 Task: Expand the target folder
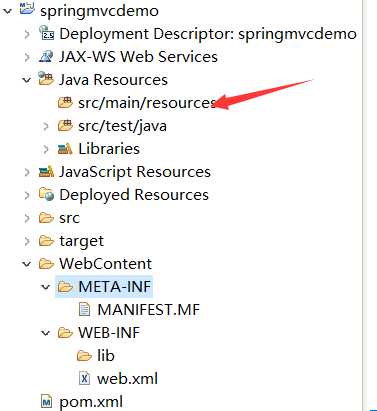pos(27,241)
